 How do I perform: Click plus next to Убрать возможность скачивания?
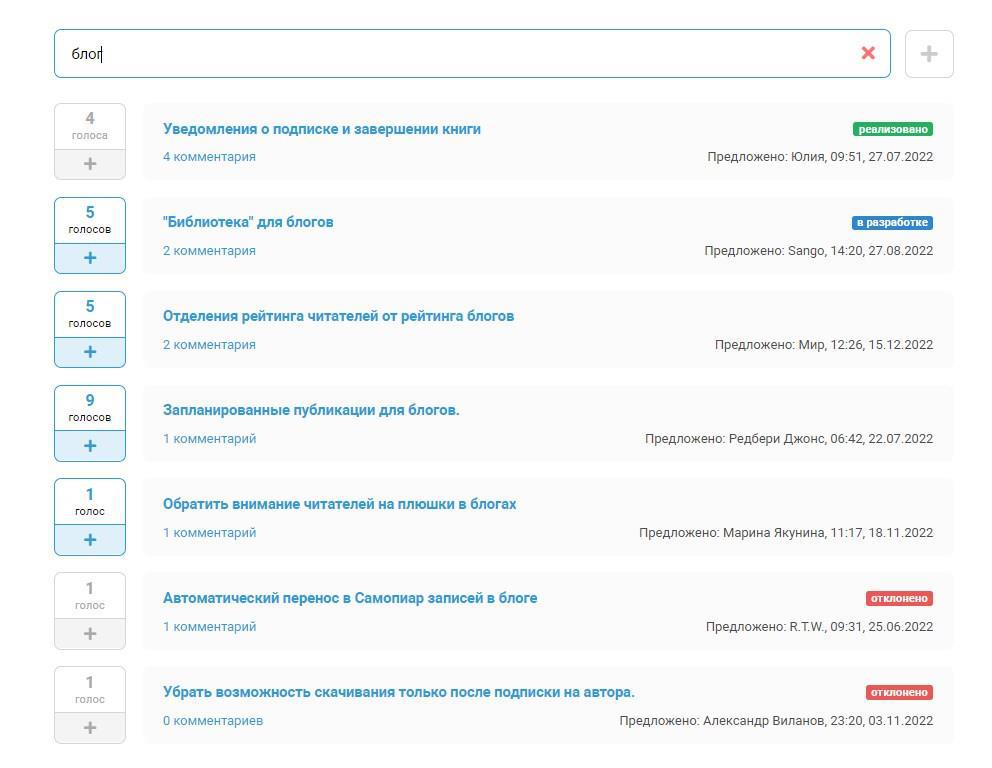[x=90, y=728]
